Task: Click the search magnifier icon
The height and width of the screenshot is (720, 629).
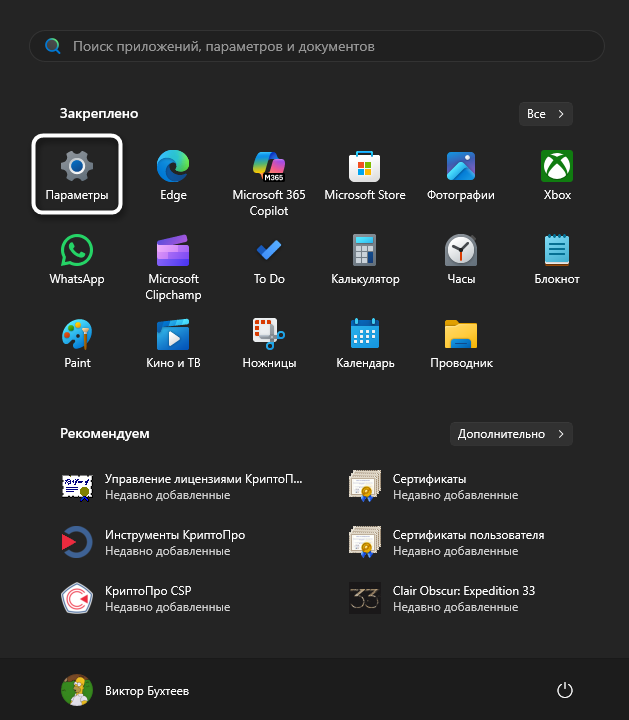Action: click(x=53, y=46)
